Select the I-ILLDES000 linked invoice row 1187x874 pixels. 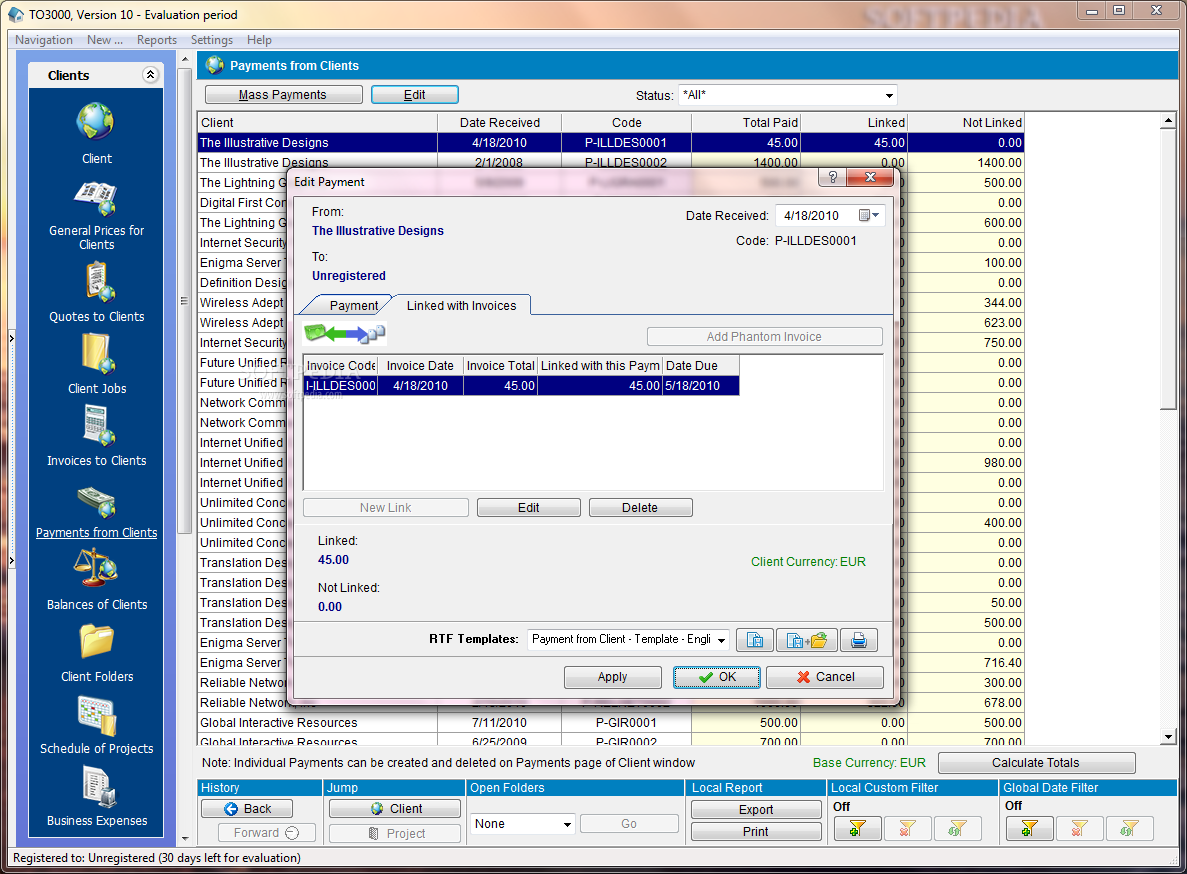point(521,386)
